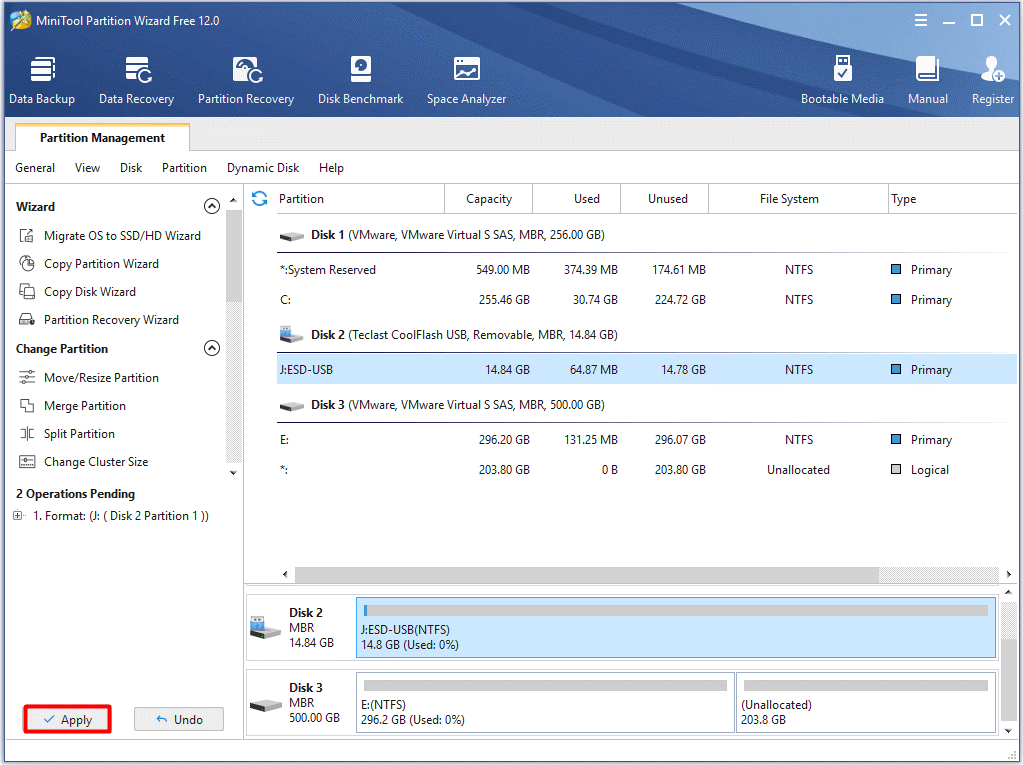Open the Space Analyzer tool
The width and height of the screenshot is (1023, 765).
[466, 80]
